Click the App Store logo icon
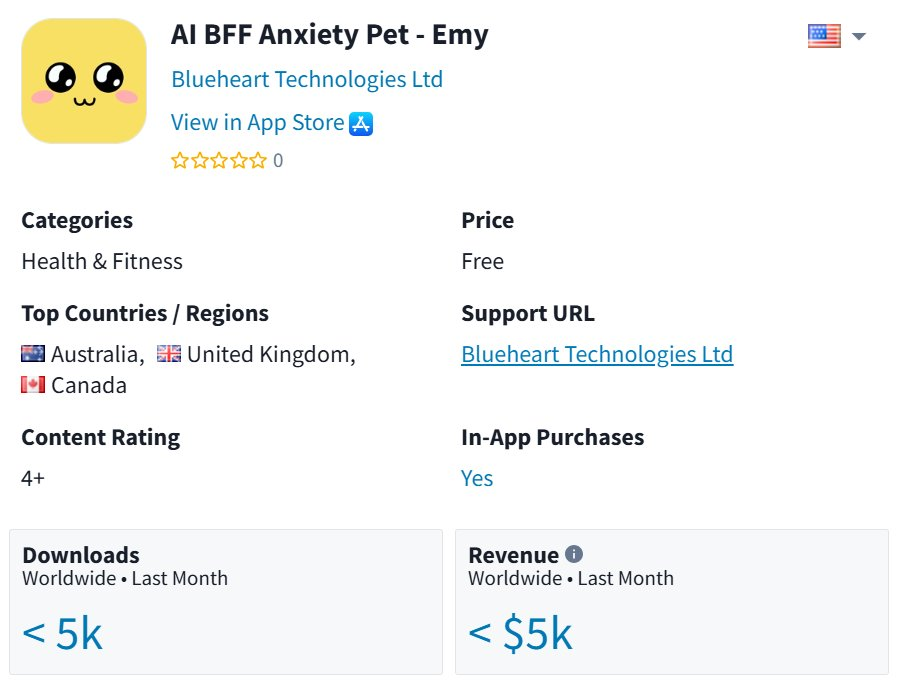Screen dimensions: 906x686 [x=361, y=123]
